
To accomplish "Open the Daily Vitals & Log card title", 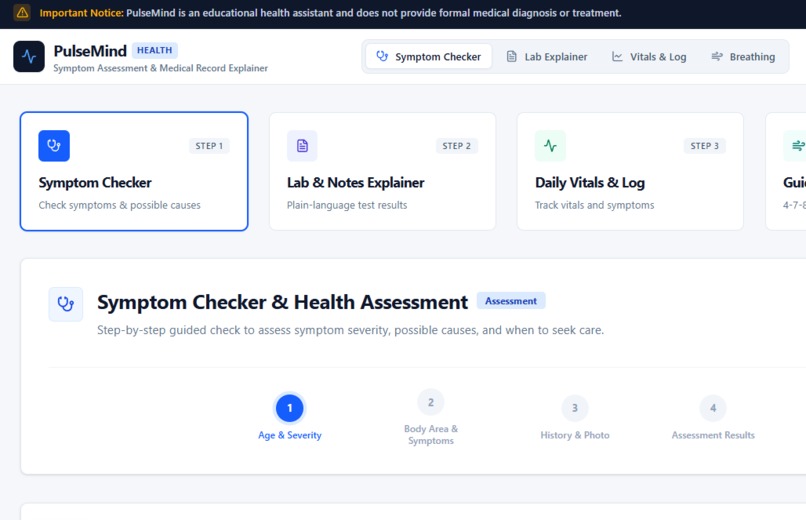I will 590,182.
